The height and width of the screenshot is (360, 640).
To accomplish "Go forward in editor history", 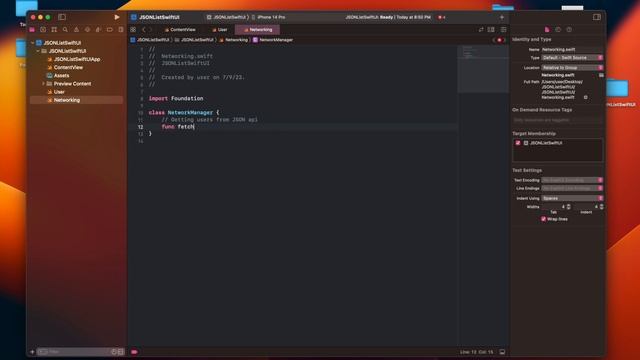I will coord(151,30).
